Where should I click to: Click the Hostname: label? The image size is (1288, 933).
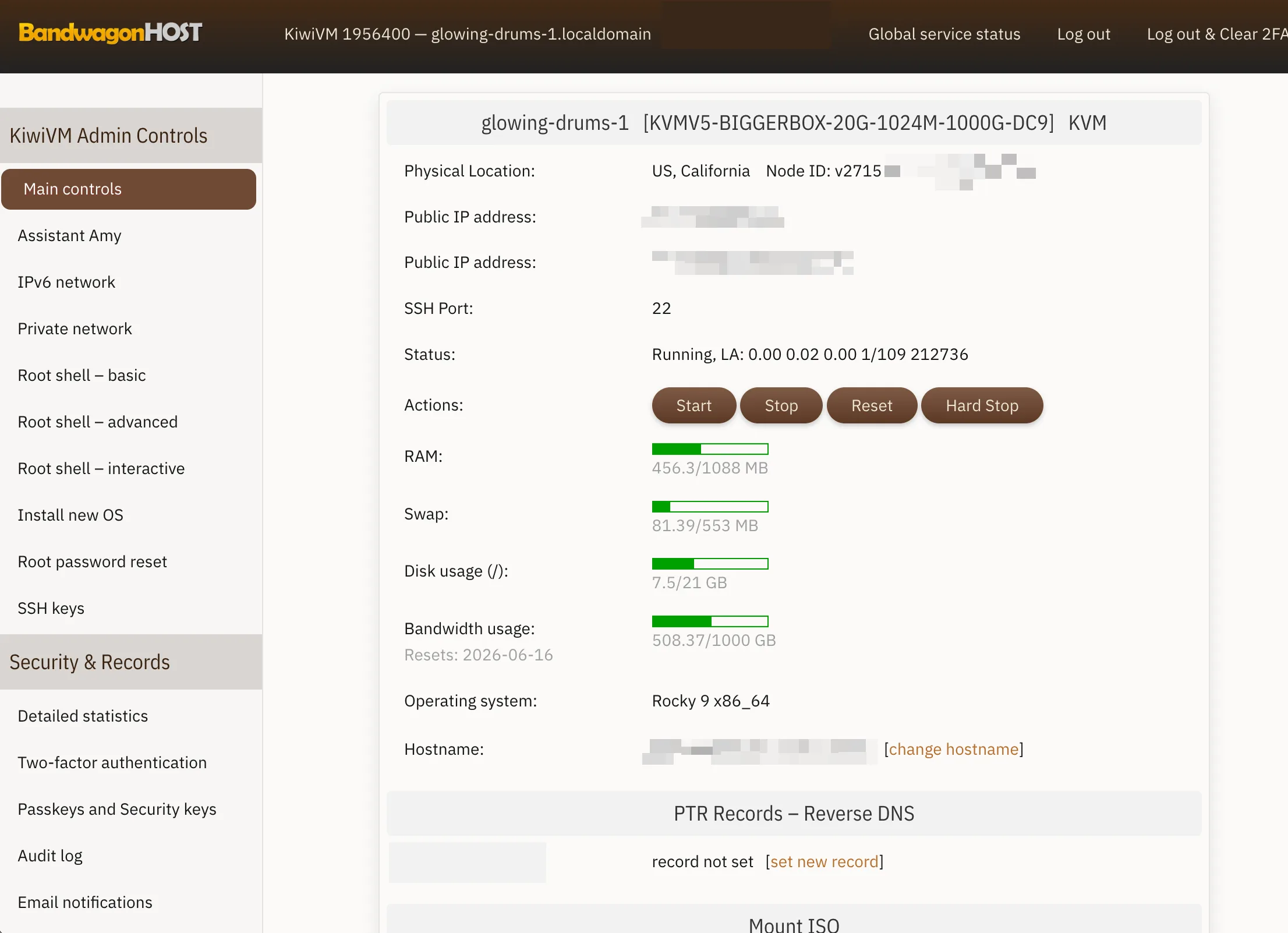444,750
